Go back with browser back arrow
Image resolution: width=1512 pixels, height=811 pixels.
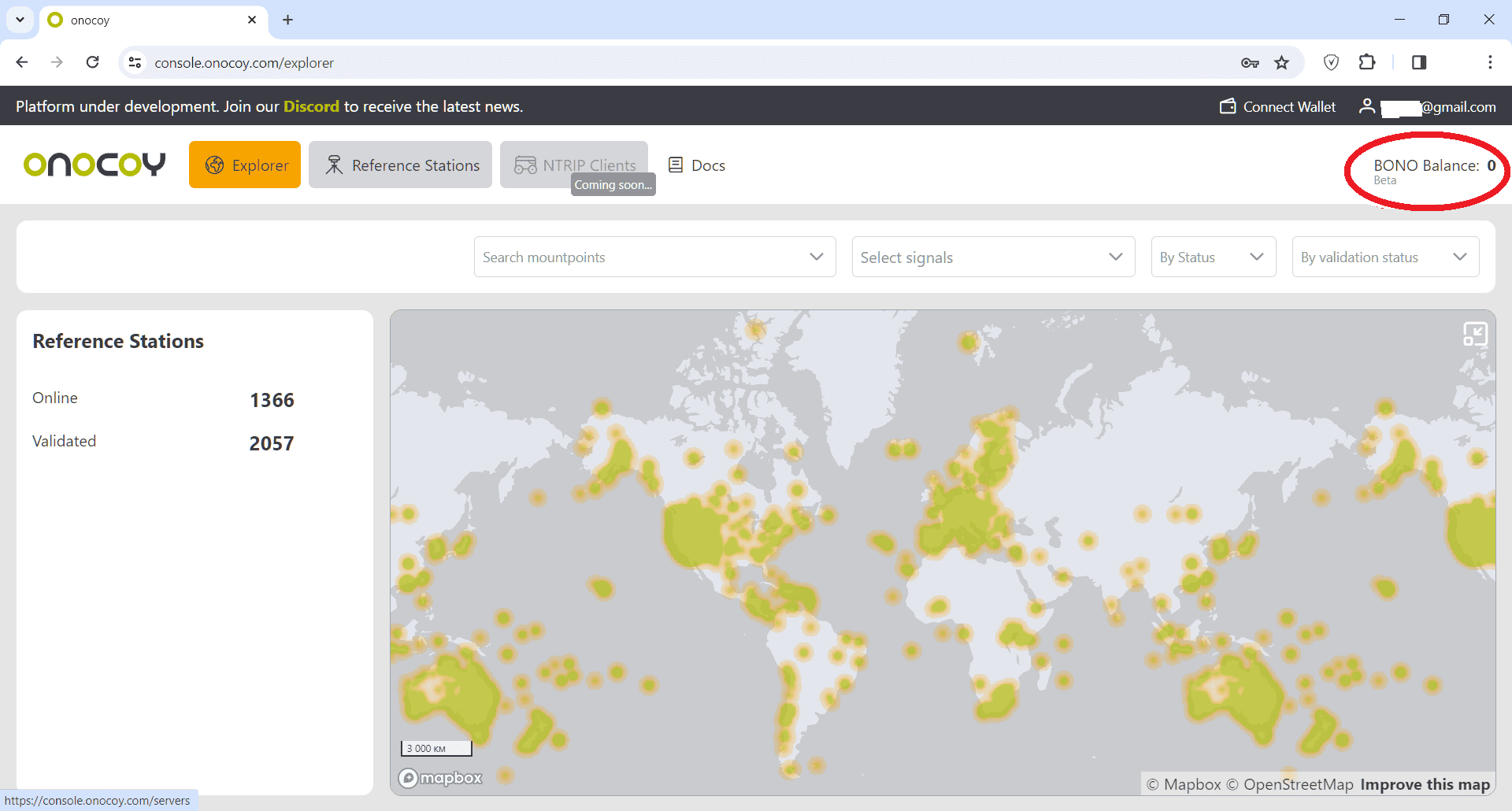point(22,62)
